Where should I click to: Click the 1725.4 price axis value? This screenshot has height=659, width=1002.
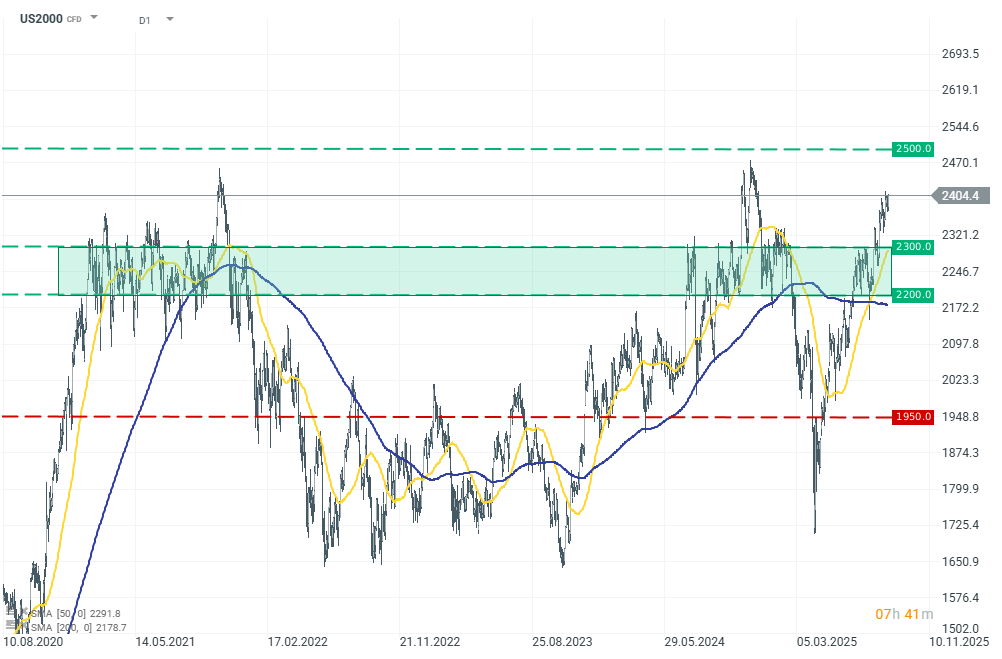click(x=960, y=525)
